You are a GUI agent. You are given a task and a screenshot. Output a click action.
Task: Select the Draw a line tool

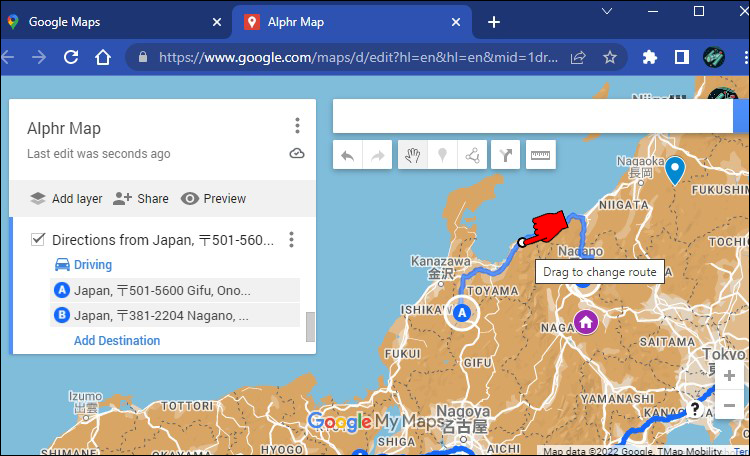click(x=471, y=155)
